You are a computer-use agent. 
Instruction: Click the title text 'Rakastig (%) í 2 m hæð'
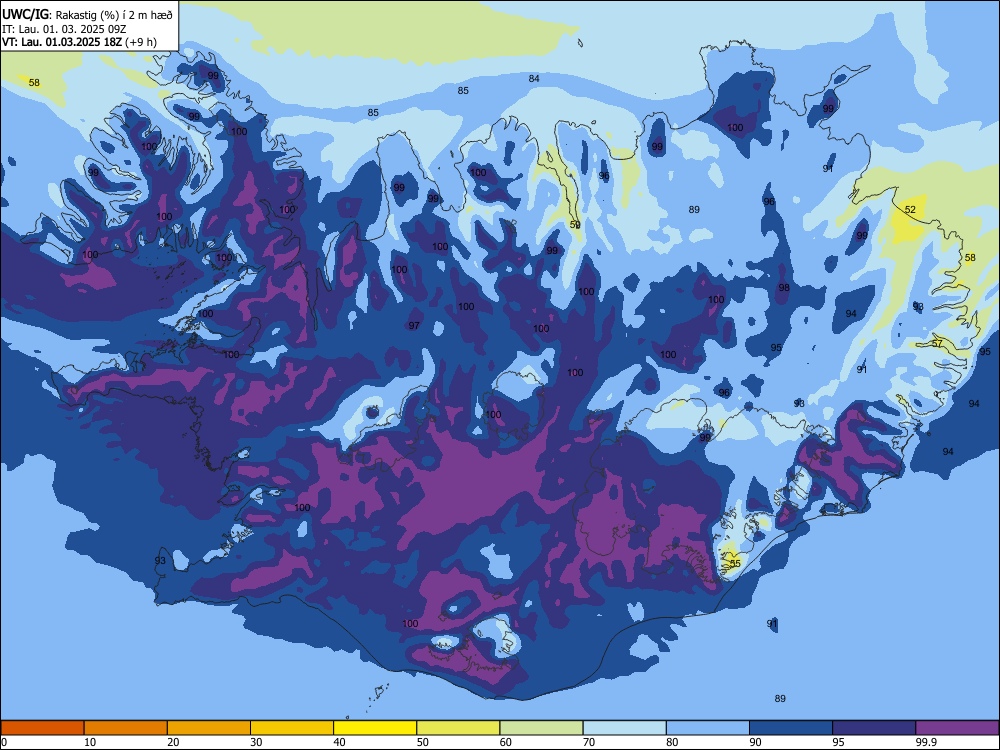[114, 15]
